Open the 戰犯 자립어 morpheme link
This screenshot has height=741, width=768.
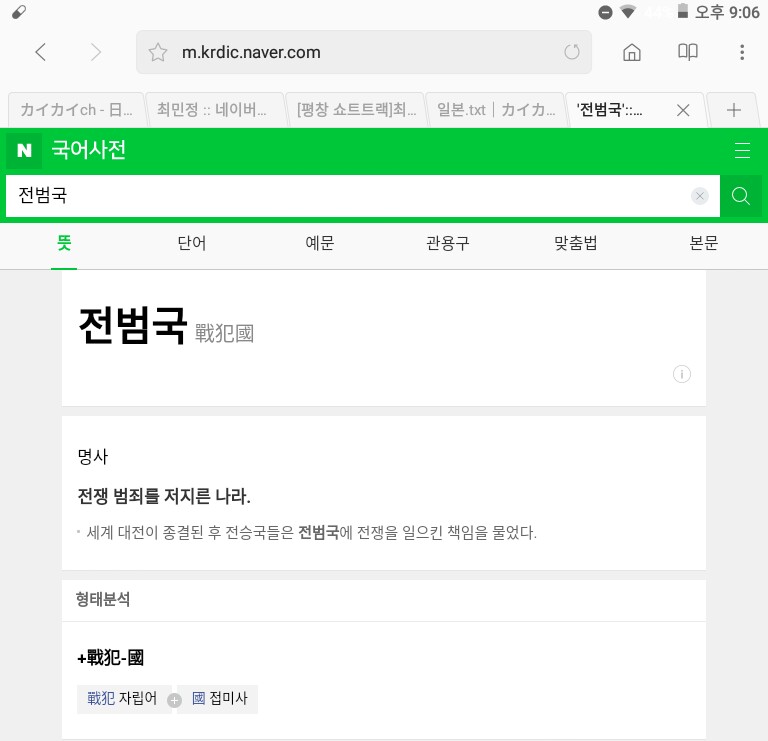122,699
